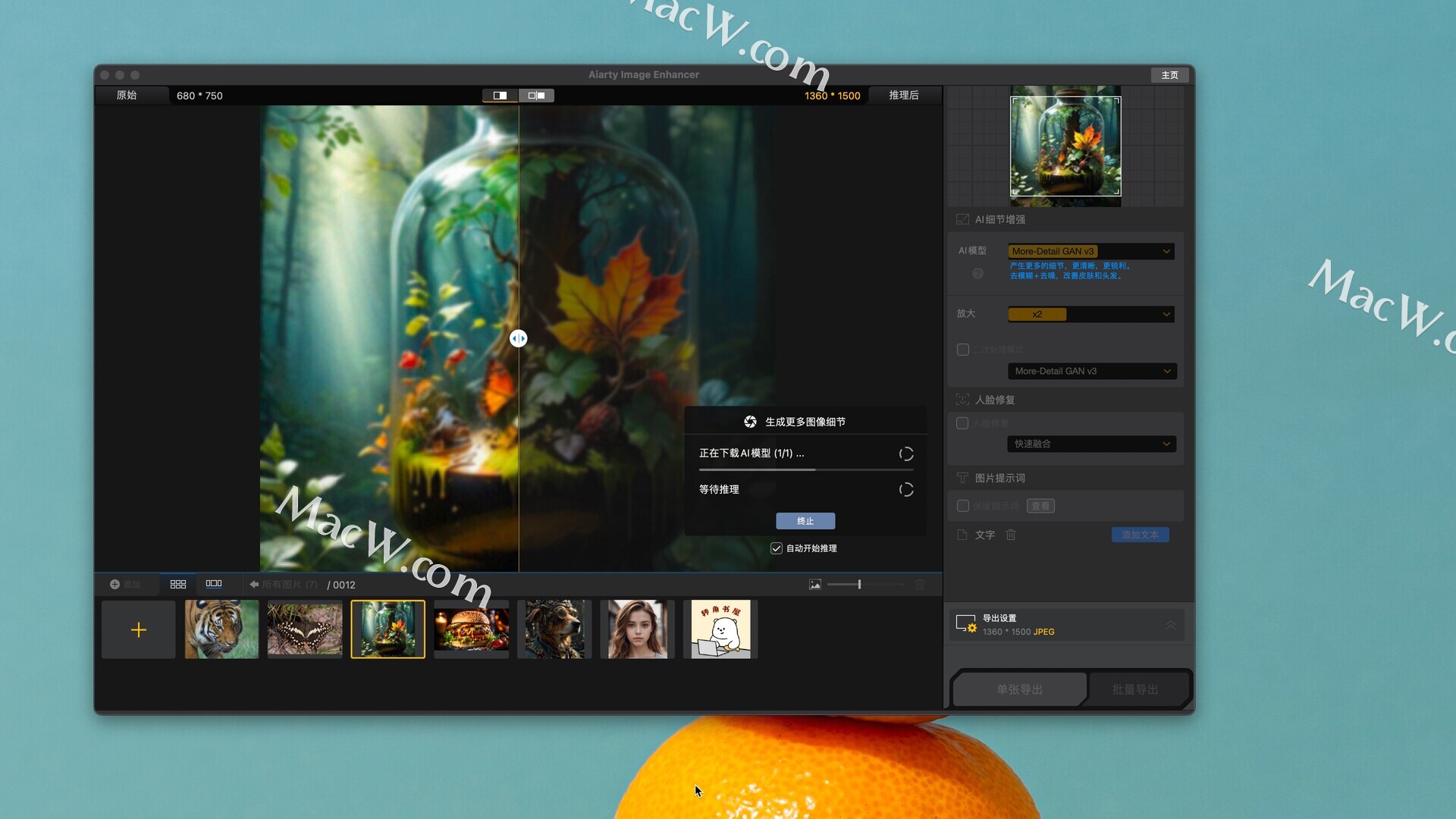
Task: Switch to filmstrip thumbnail view icon
Action: click(214, 584)
